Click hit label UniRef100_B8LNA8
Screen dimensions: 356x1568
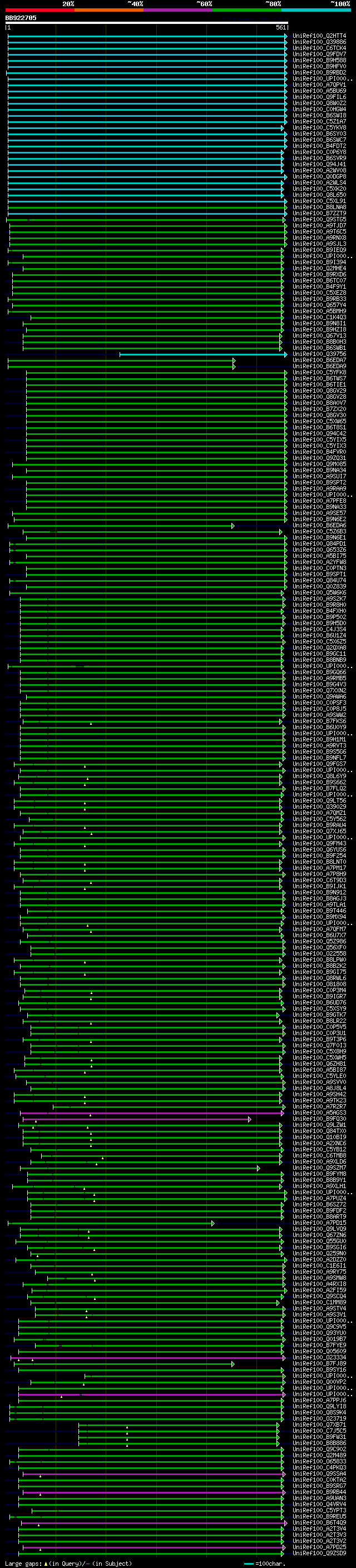[x=319, y=207]
